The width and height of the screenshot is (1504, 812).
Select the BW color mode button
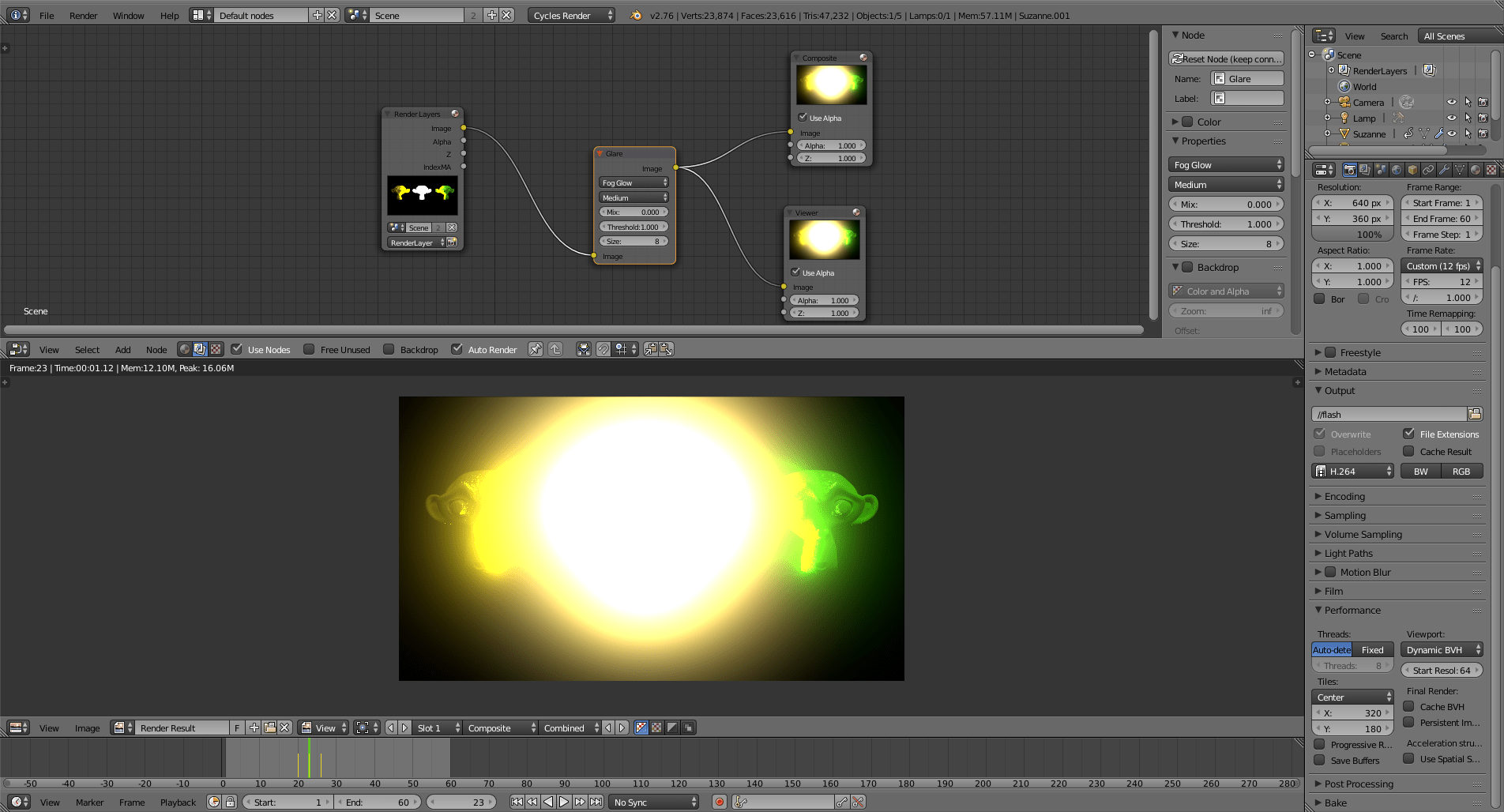[x=1421, y=471]
